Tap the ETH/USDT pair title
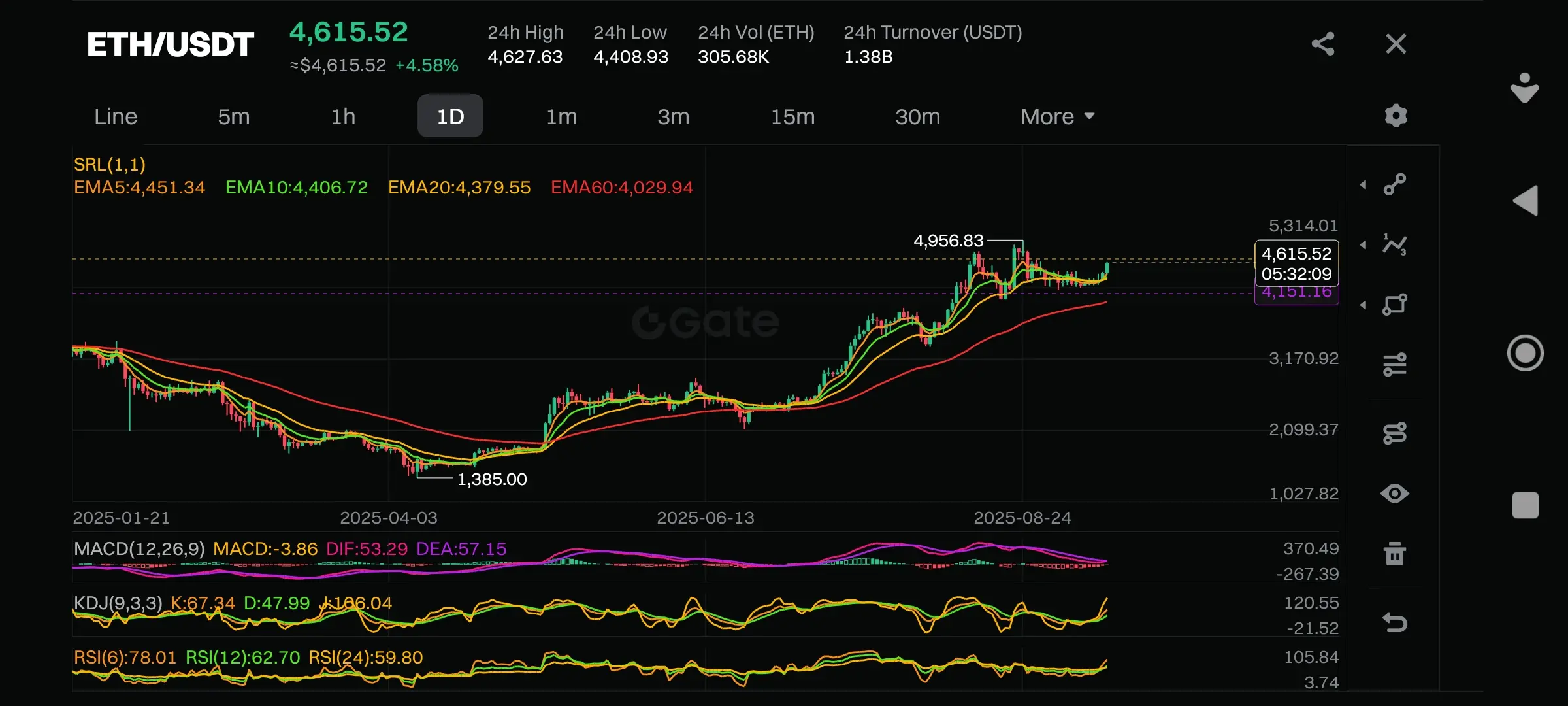 click(171, 44)
